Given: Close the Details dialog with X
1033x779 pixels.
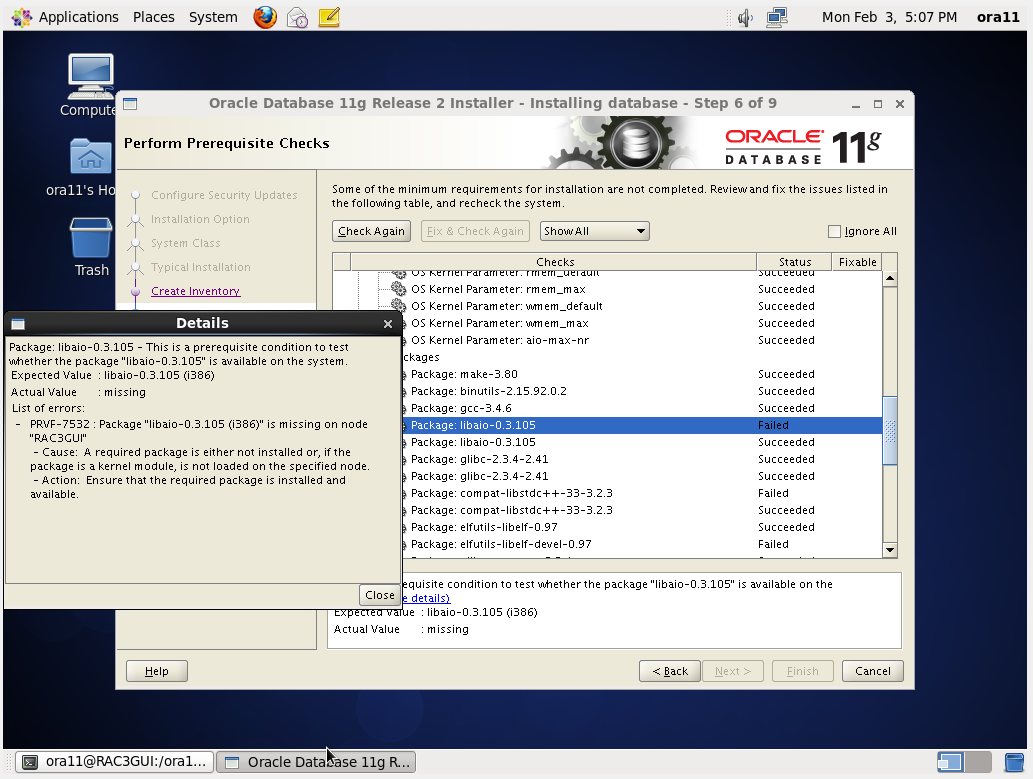Looking at the screenshot, I should (387, 324).
